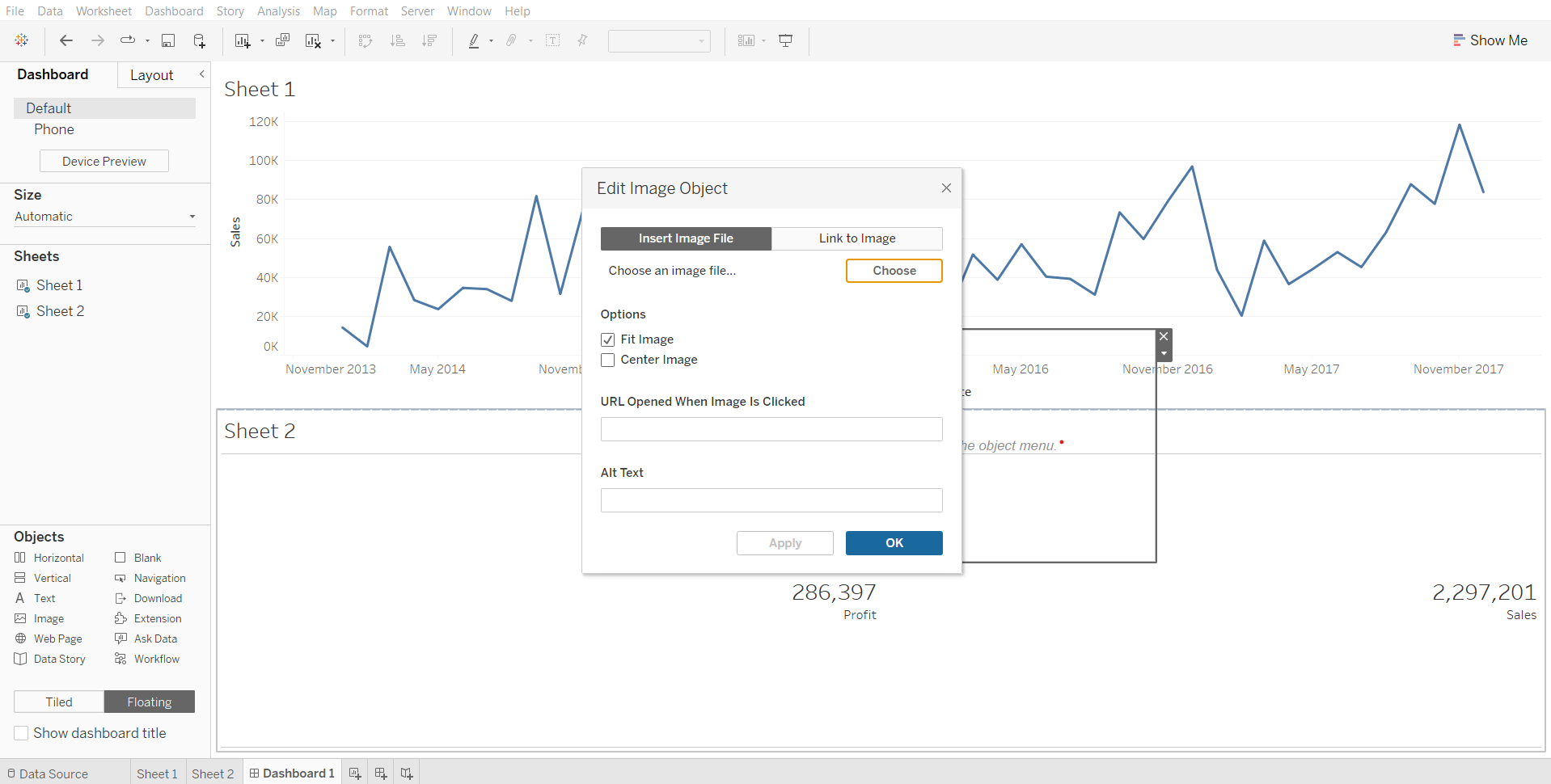Viewport: 1551px width, 784px height.
Task: Expand the highlight pen dropdown arrow
Action: 491,41
